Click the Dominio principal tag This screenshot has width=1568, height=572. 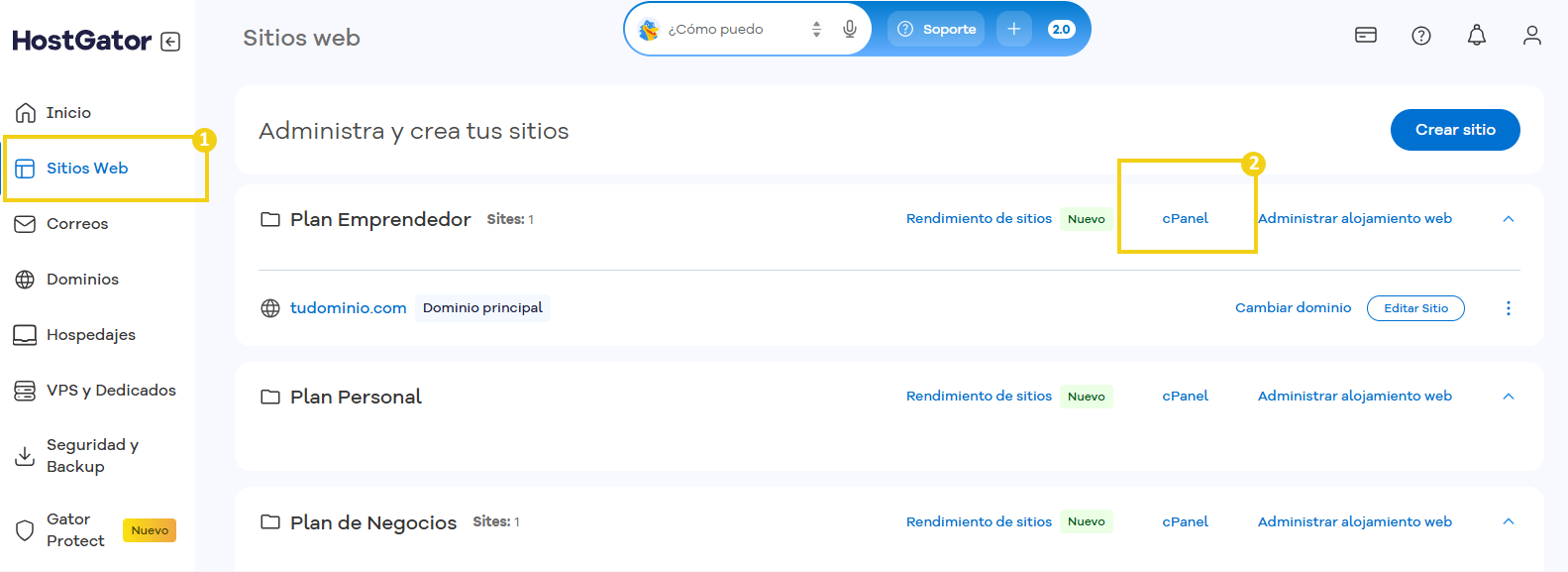click(x=482, y=308)
